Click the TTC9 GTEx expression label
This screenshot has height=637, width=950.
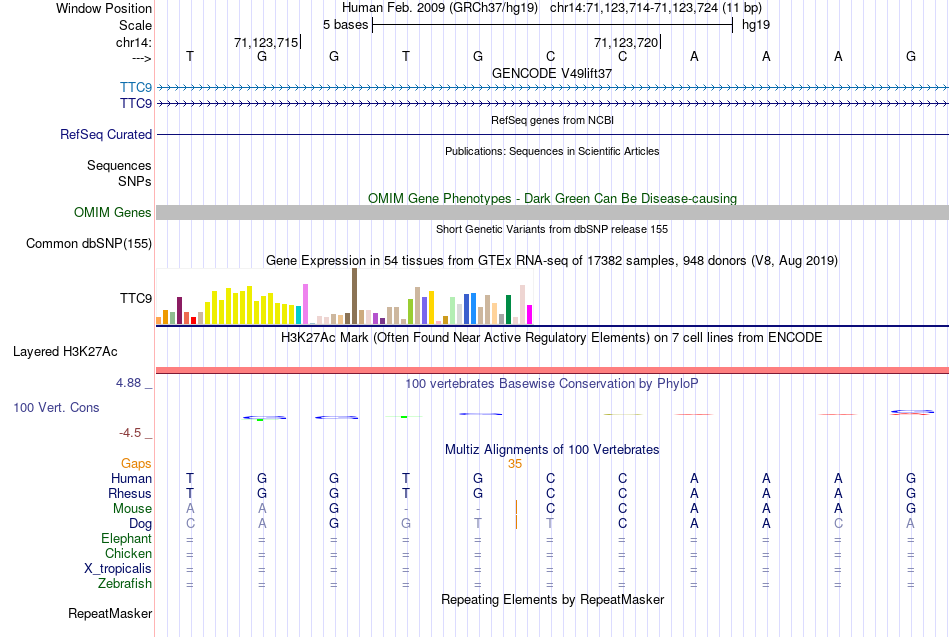136,298
